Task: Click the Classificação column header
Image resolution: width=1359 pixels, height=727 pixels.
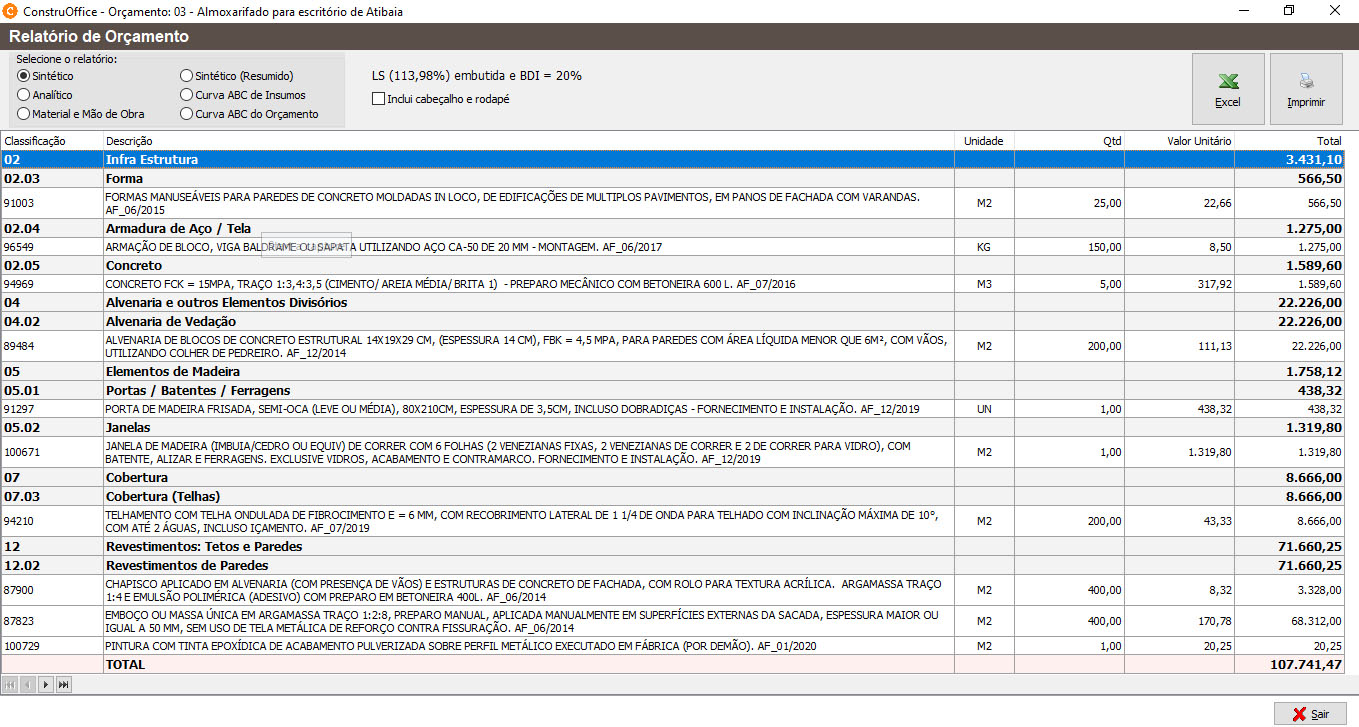Action: 52,141
